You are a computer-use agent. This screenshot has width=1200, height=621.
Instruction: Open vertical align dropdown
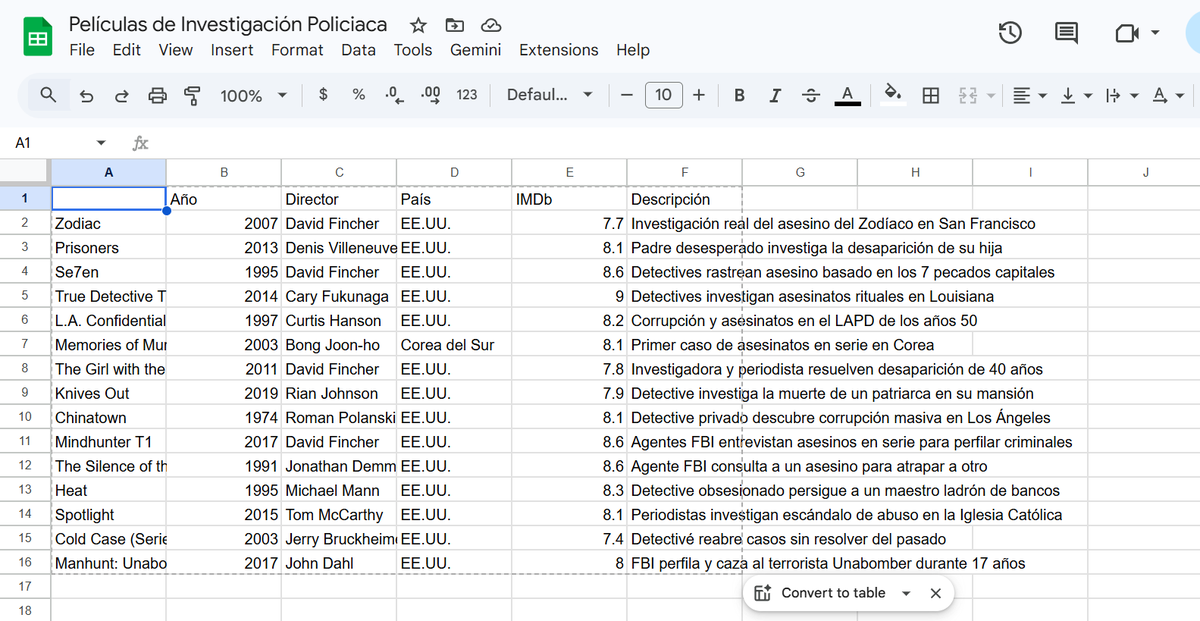click(1076, 95)
